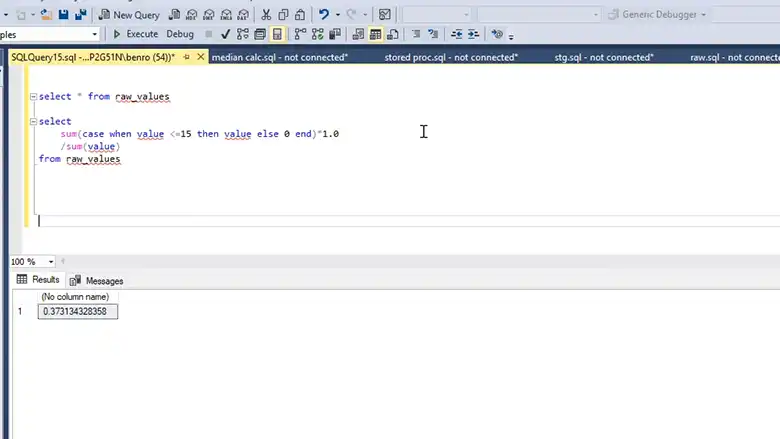The height and width of the screenshot is (439, 780).
Task: Collapse the second select statement block
Action: coord(33,121)
